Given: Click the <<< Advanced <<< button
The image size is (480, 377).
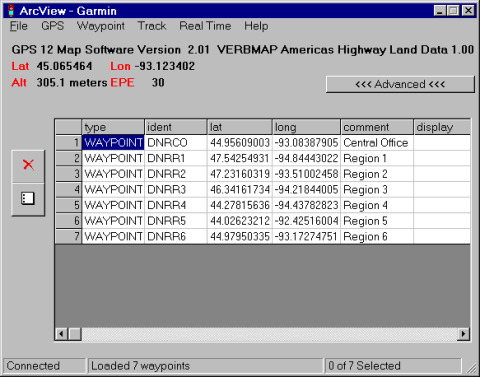Looking at the screenshot, I should 400,84.
